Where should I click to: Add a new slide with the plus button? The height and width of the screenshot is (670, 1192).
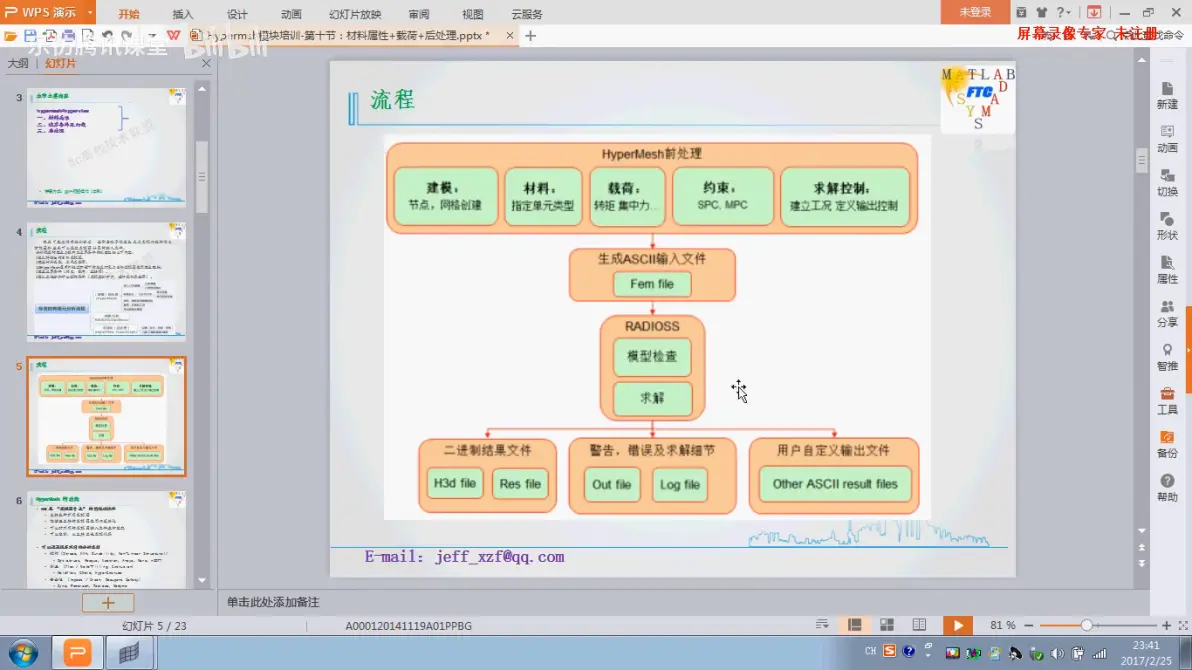[108, 602]
